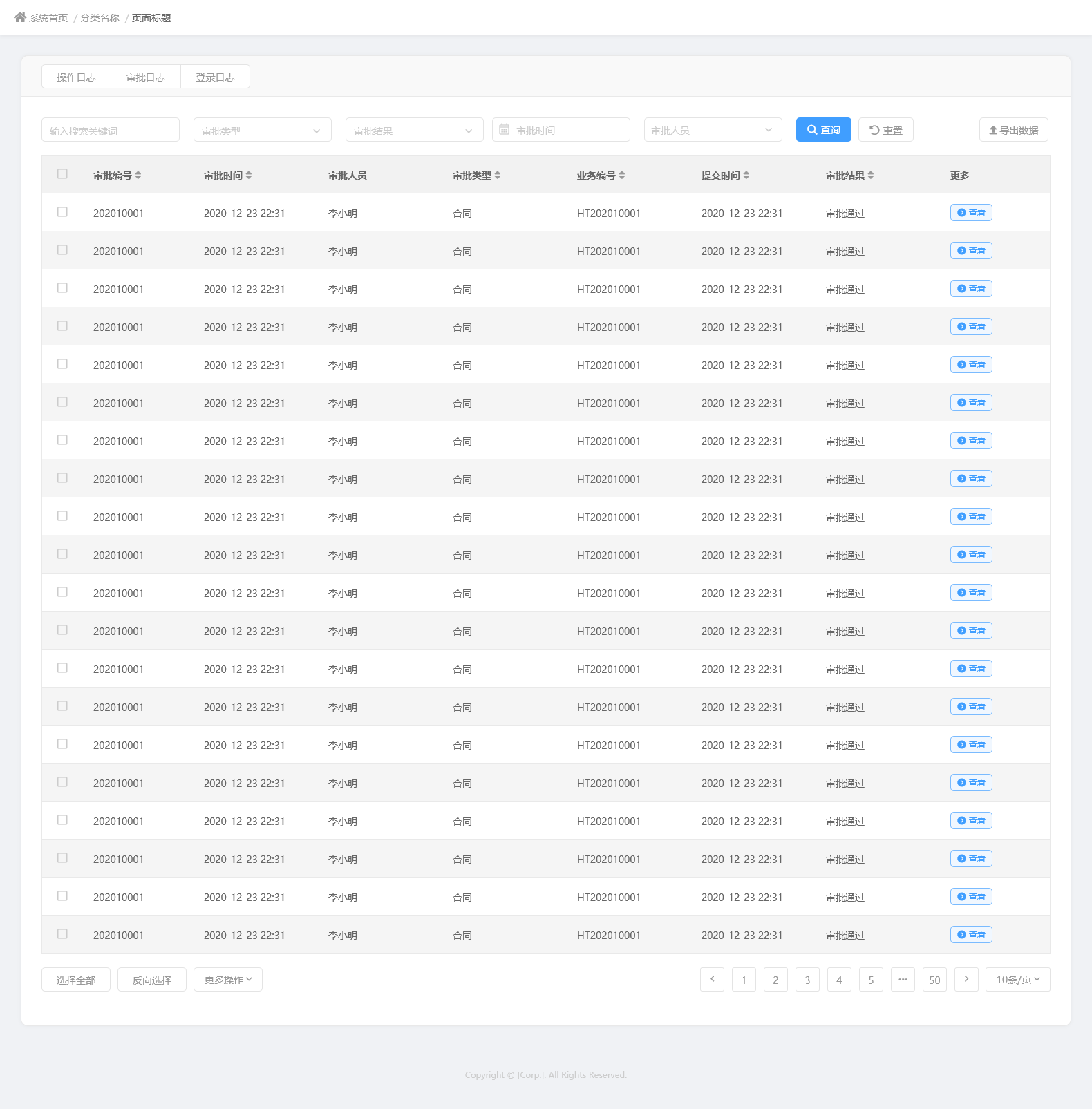
Task: Sort table by 审批时间 column arrows
Action: 249,176
